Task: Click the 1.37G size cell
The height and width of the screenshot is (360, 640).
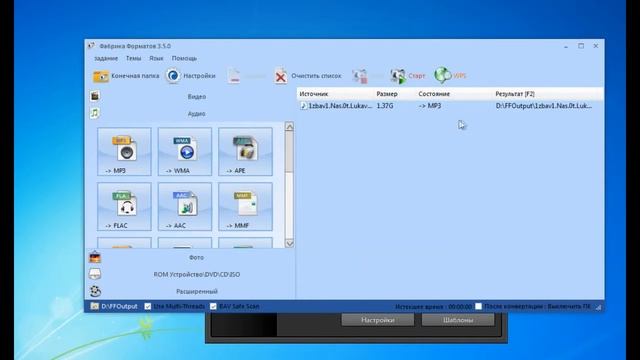Action: click(x=385, y=106)
